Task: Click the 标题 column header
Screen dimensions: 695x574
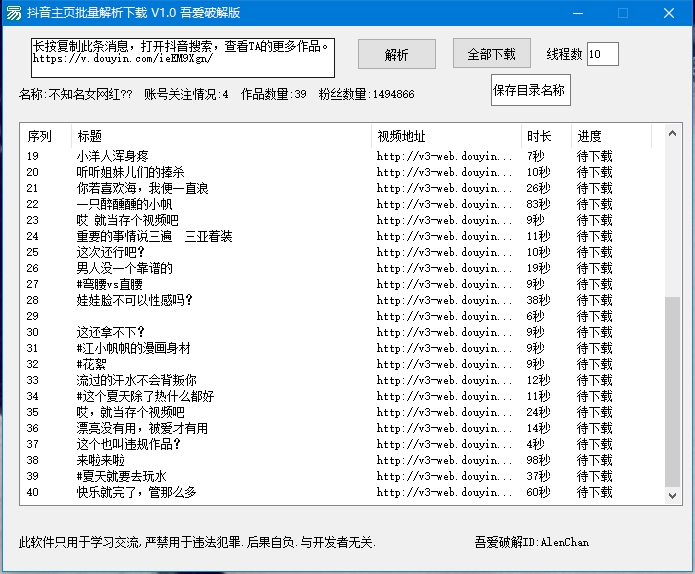Action: (220, 136)
